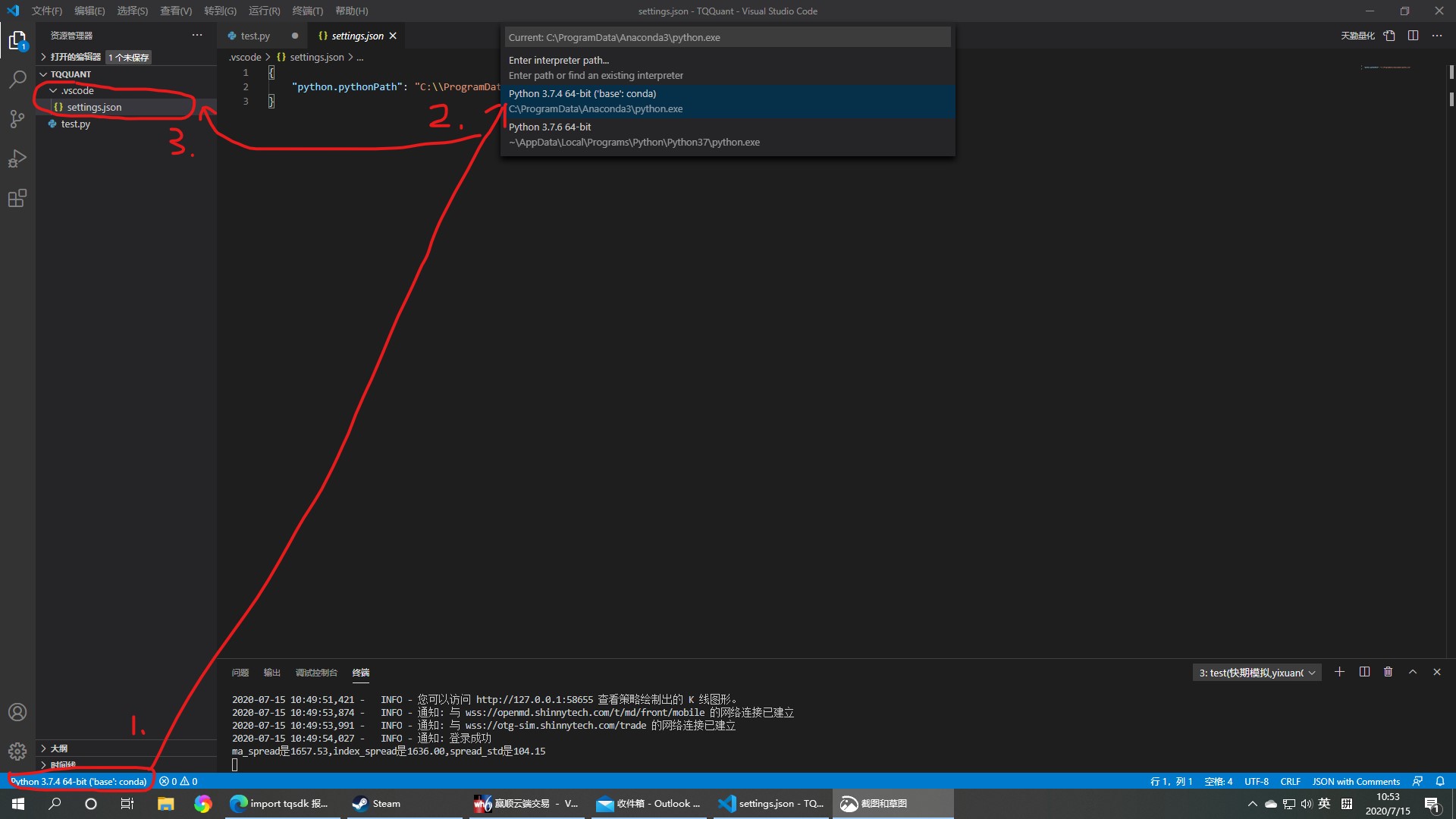Open editor more actions ellipsis
Screen dimensions: 1456x819
point(1437,36)
